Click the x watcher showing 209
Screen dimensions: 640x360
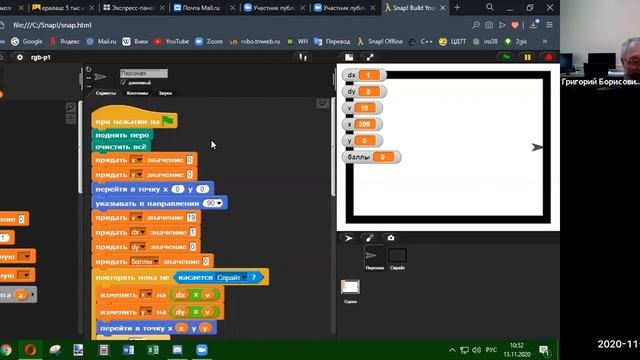[x=362, y=124]
